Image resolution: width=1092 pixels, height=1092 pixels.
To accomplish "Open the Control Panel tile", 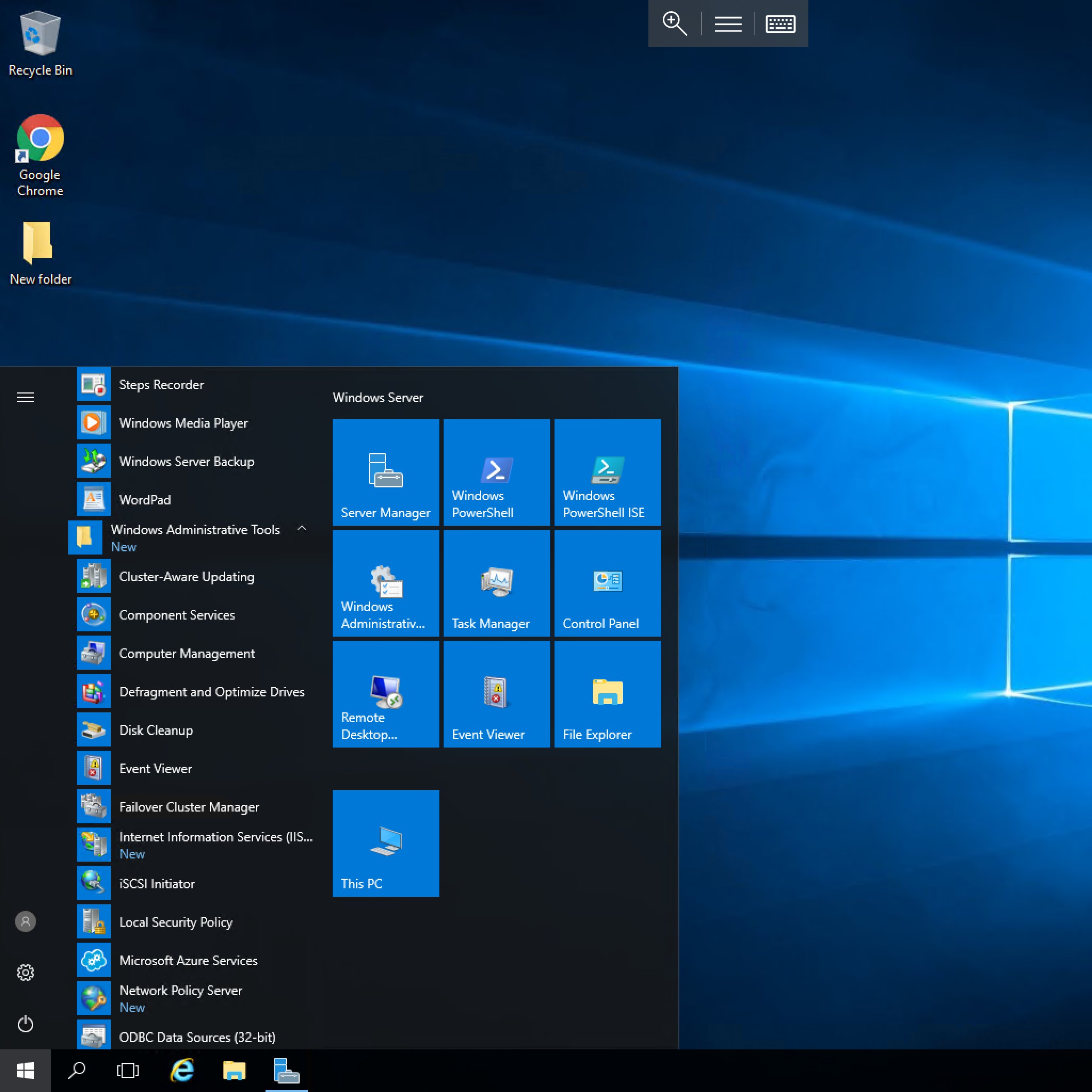I will (607, 583).
